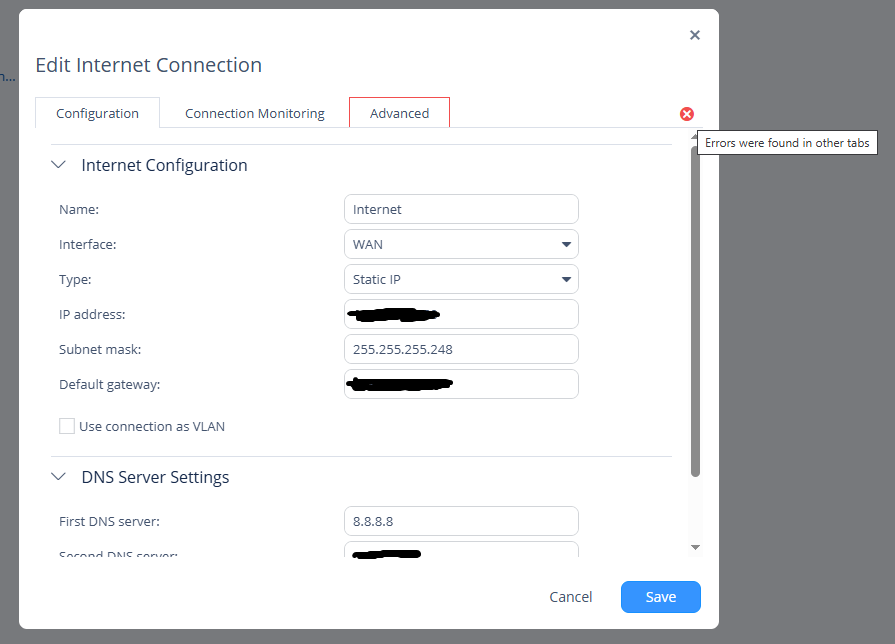Select the Configuration tab
The height and width of the screenshot is (644, 895).
point(97,113)
